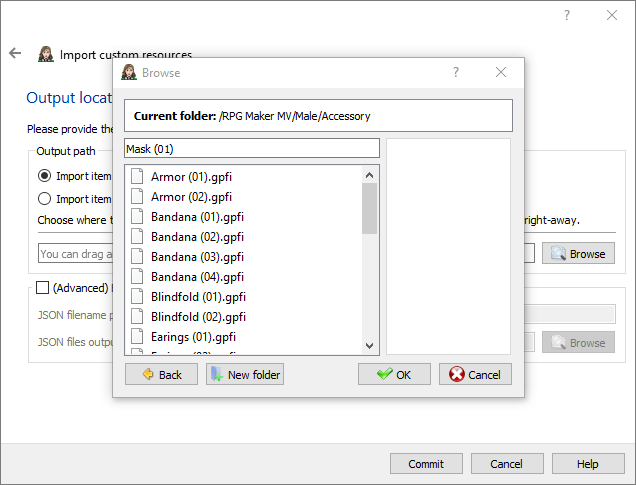Click the file list scroll up arrow

[369, 175]
